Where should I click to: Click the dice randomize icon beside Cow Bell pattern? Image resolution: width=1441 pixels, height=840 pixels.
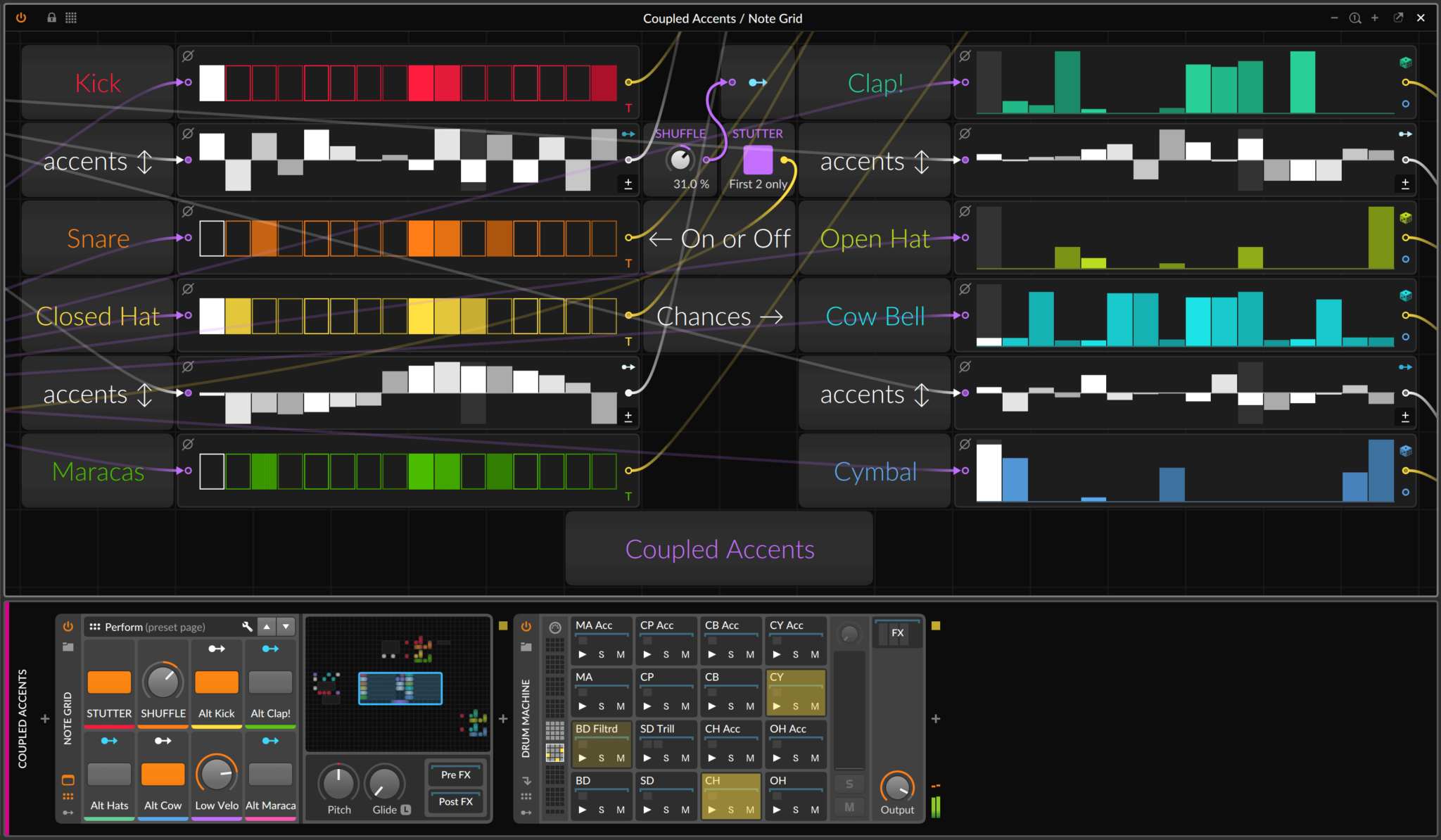coord(1404,296)
